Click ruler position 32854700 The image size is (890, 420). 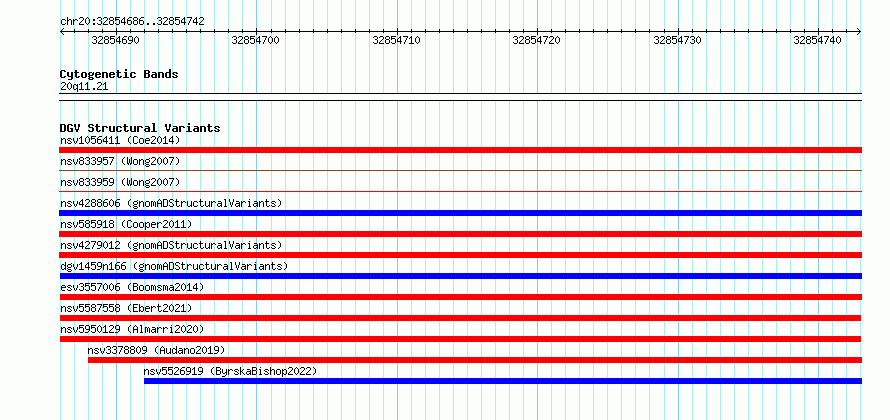255,40
